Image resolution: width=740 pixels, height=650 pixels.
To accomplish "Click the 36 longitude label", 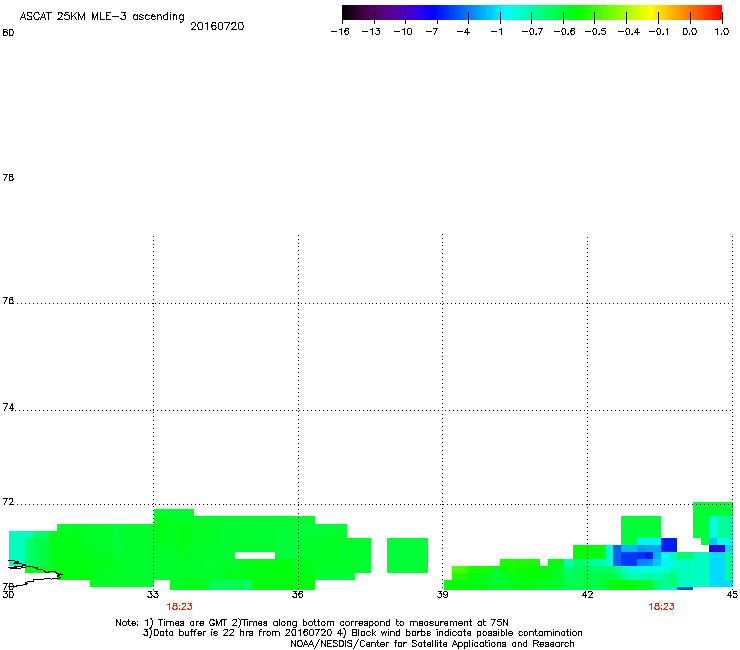I will coord(297,594).
